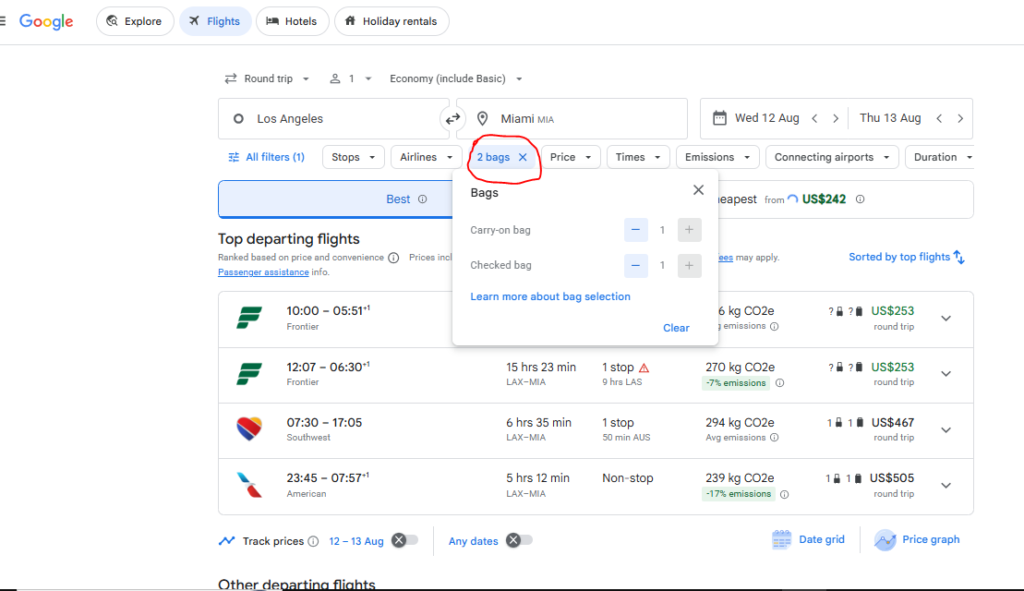Screen dimensions: 1024x591
Task: Open the Connecting airports filter dropdown
Action: [832, 157]
